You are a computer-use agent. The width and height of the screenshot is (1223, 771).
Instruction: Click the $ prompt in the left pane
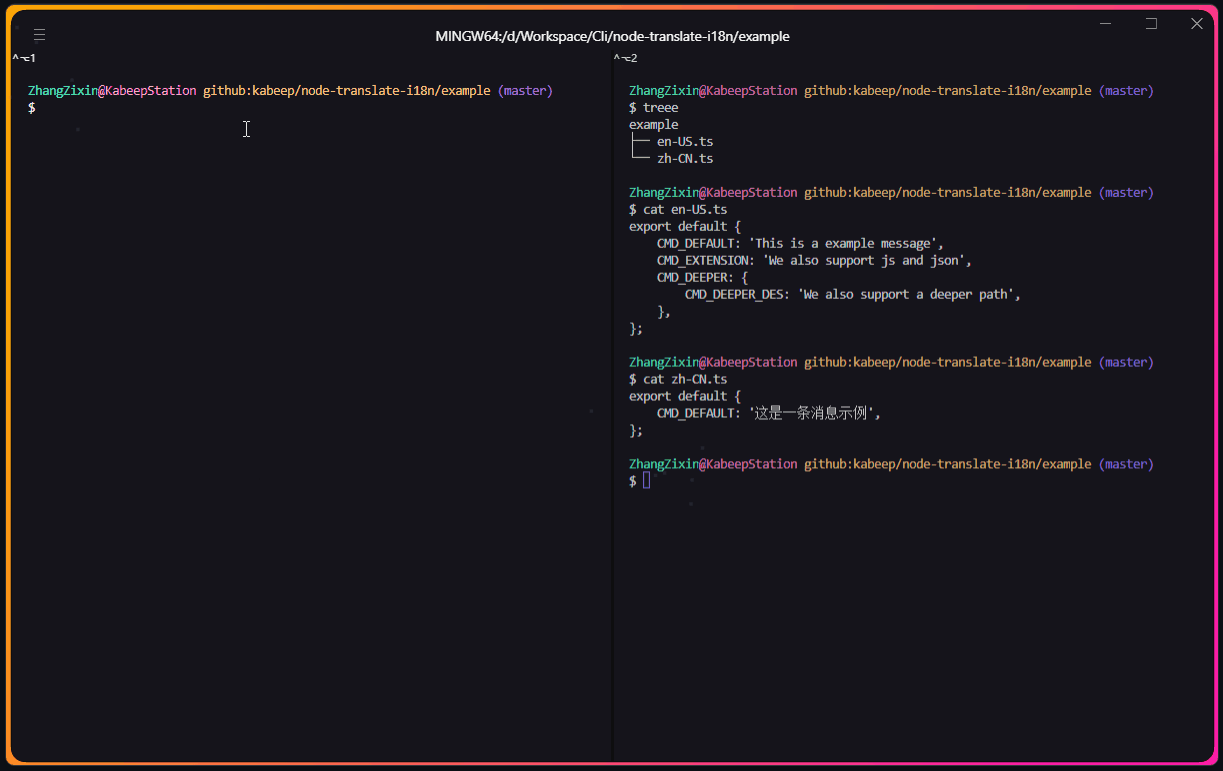tap(32, 108)
